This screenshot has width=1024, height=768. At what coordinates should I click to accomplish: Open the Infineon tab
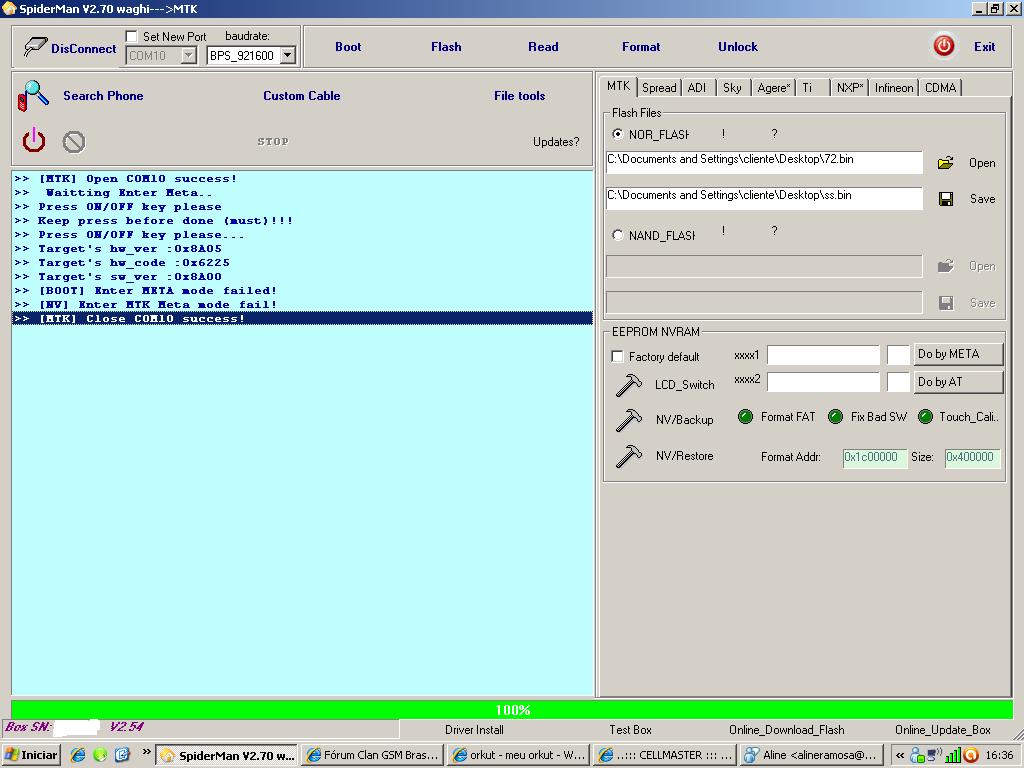893,88
